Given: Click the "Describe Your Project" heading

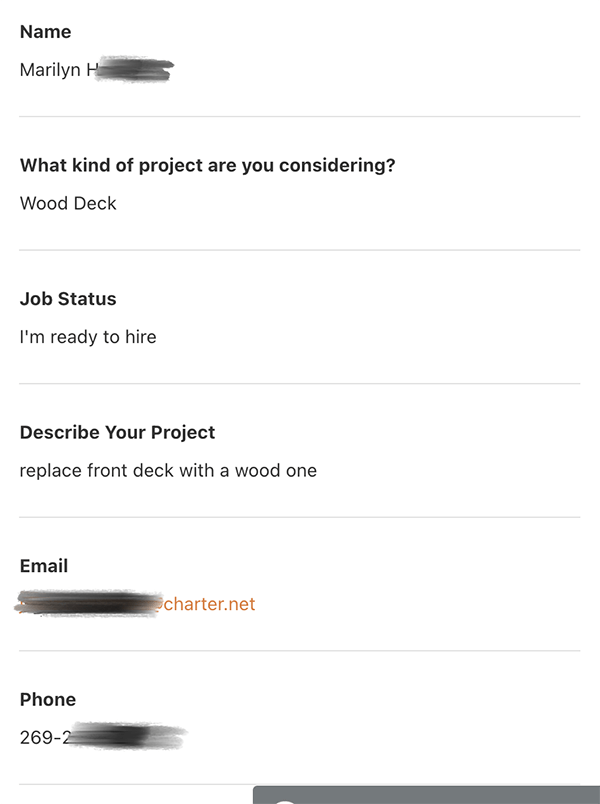Looking at the screenshot, I should [117, 432].
